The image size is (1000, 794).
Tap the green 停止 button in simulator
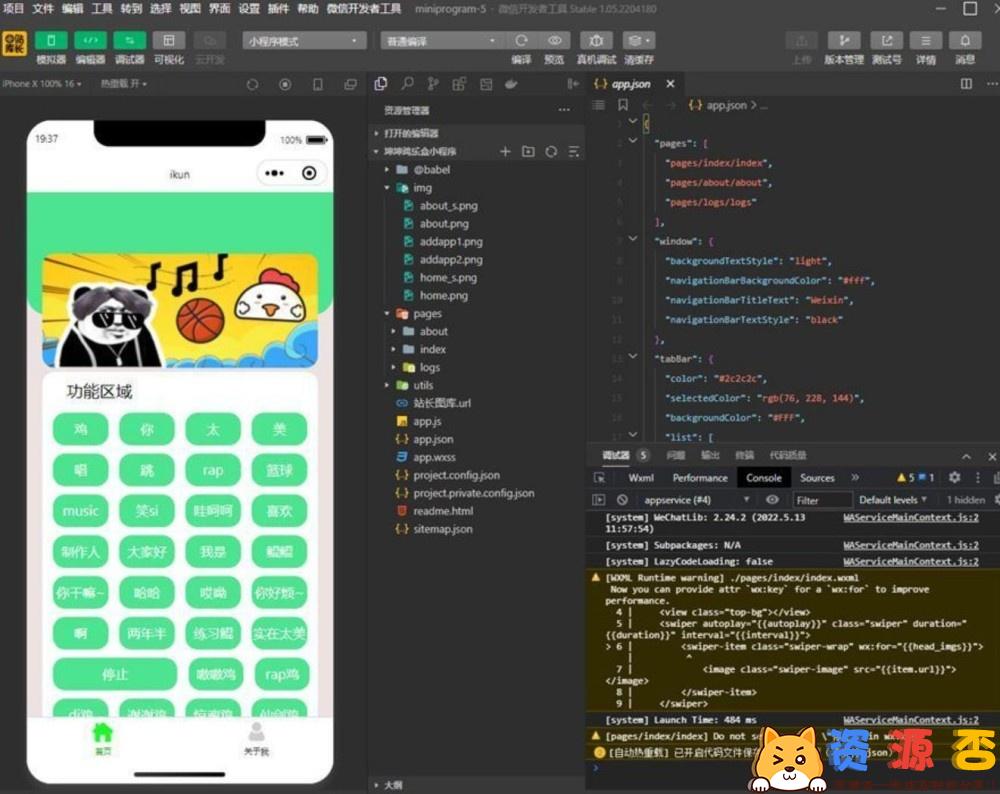point(115,674)
